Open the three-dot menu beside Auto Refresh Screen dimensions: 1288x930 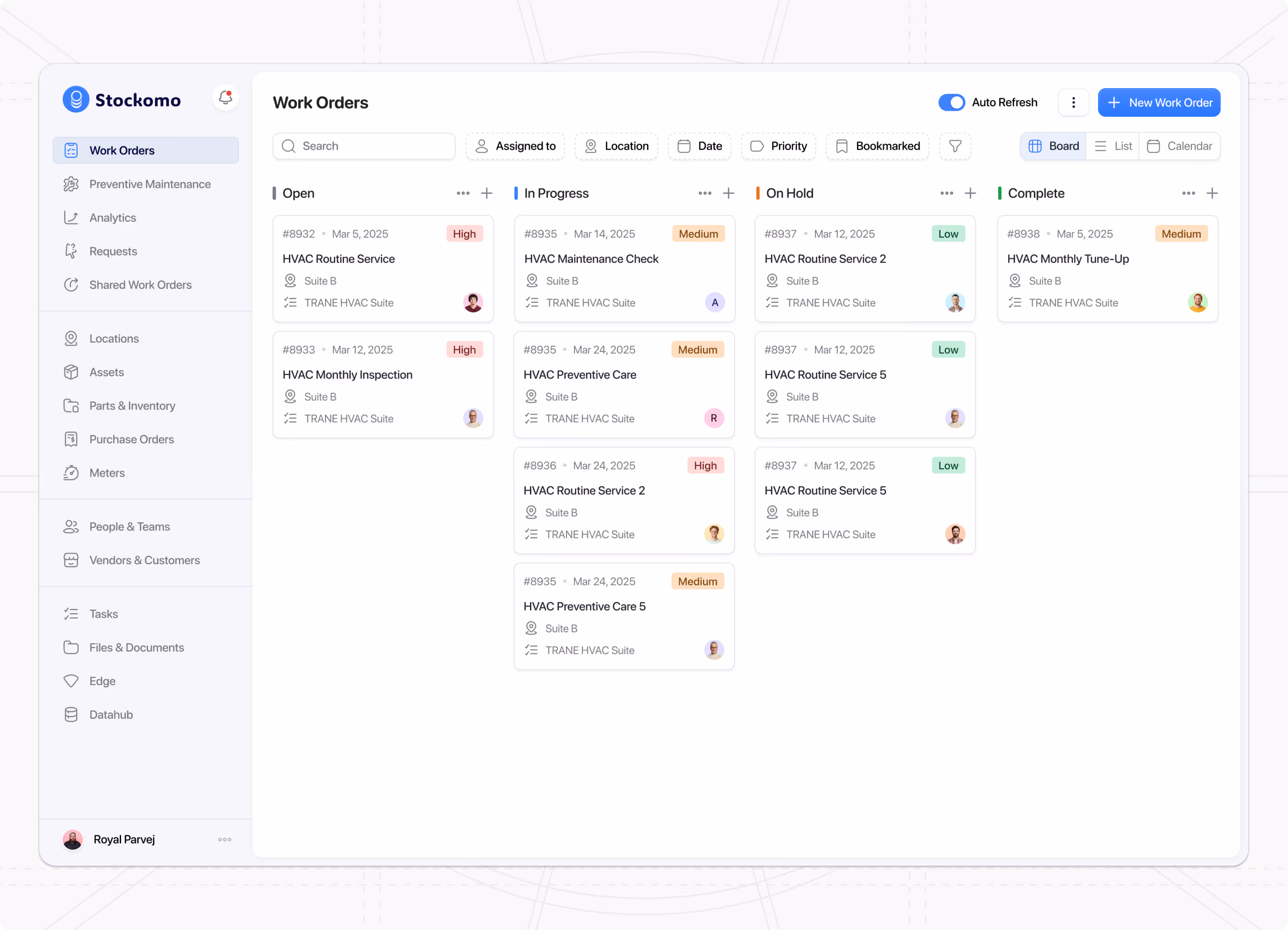click(x=1073, y=102)
